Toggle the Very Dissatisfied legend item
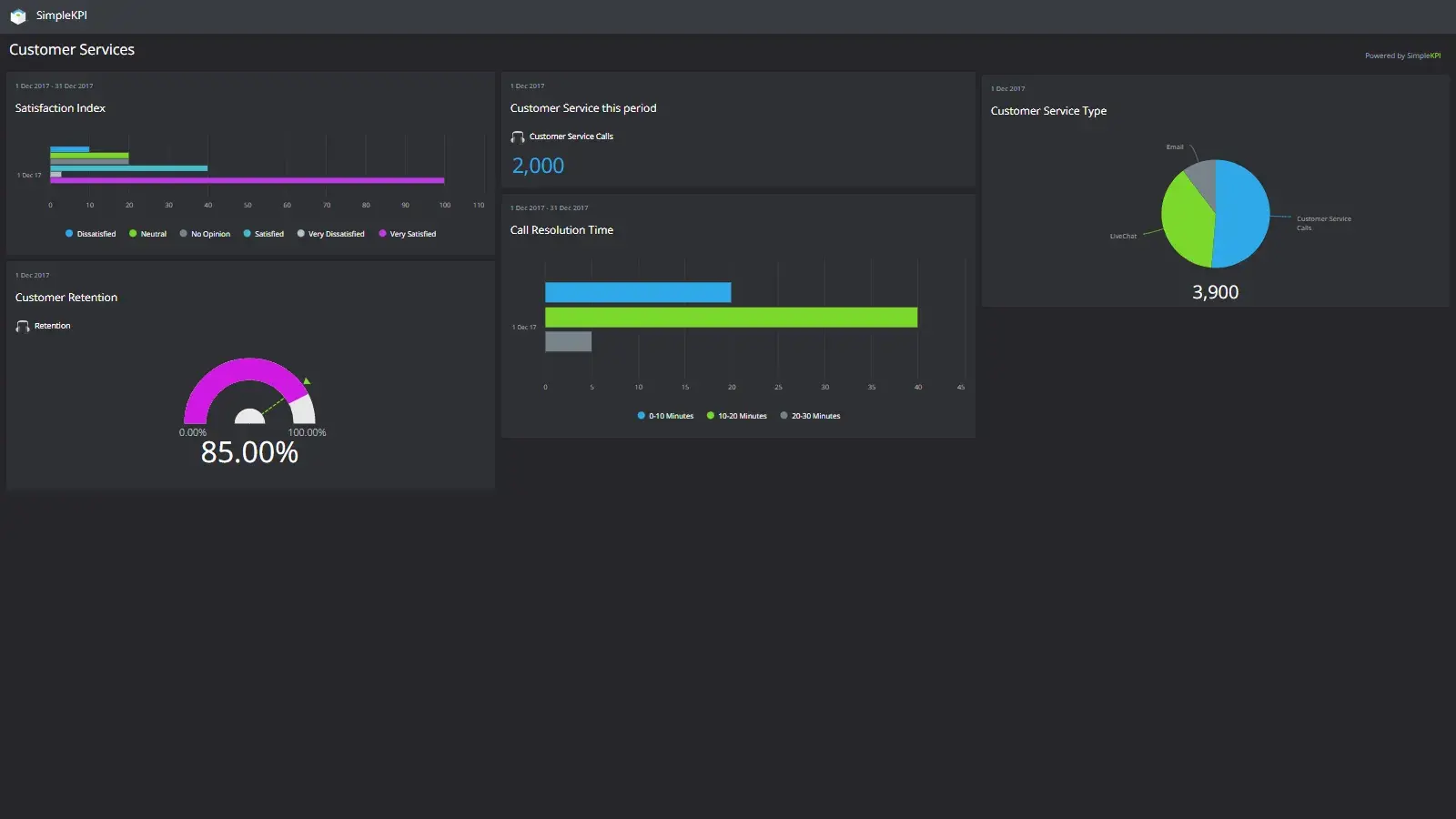Image resolution: width=1456 pixels, height=819 pixels. coord(330,234)
